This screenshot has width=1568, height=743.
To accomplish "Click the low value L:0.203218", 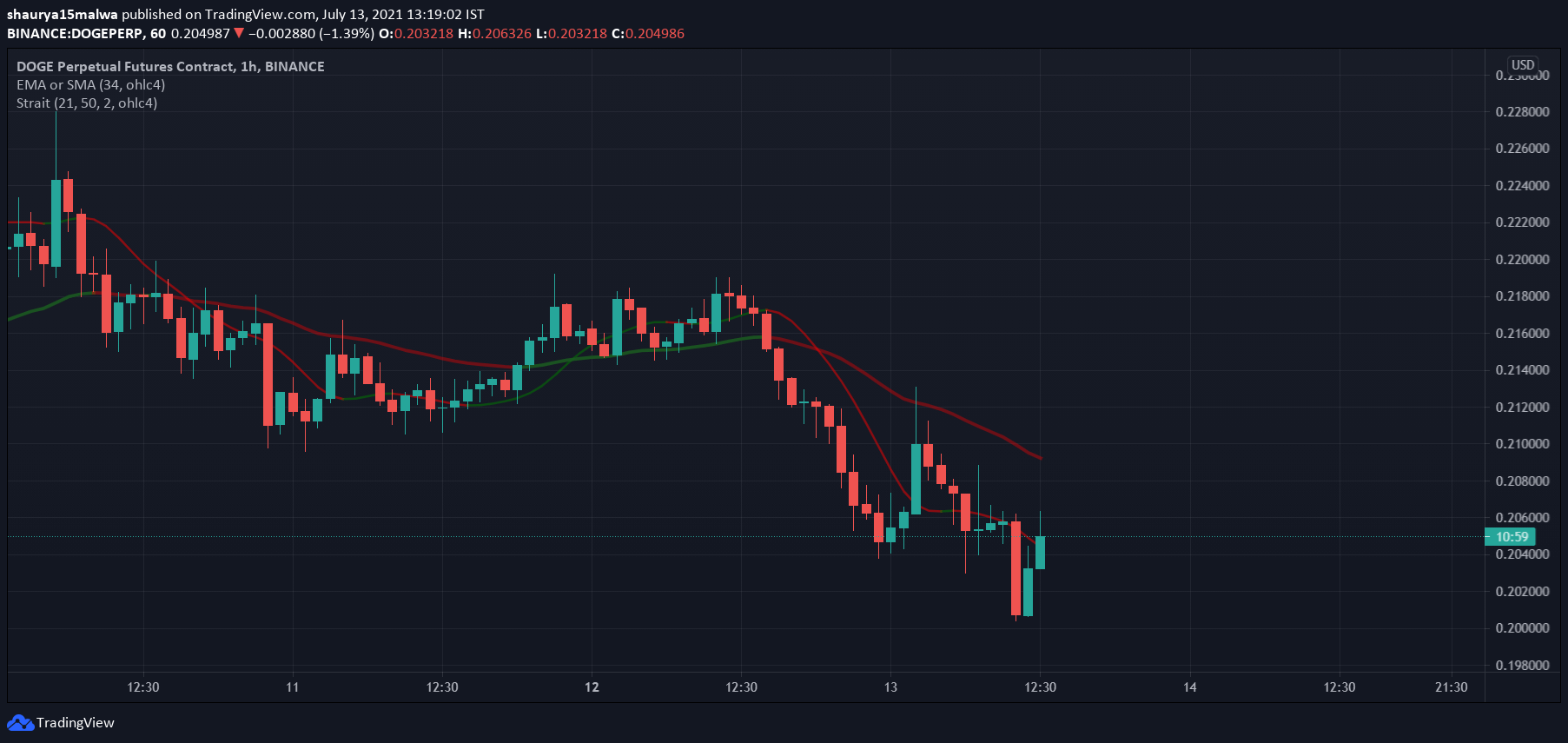I will [572, 33].
